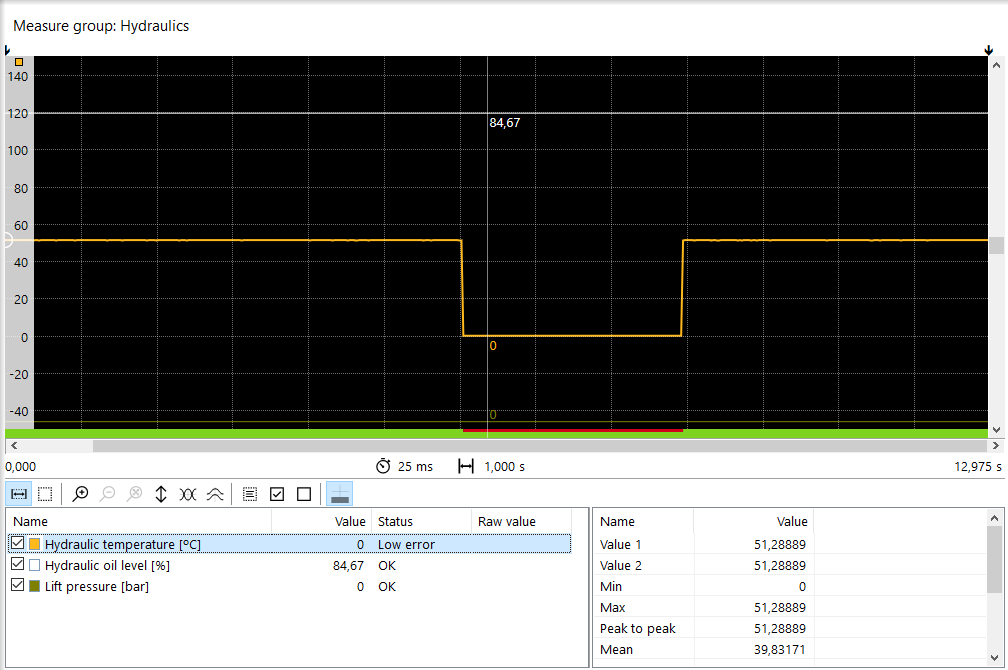The height and width of the screenshot is (670, 1008).
Task: Click the Value 2 statistics row
Action: [703, 566]
